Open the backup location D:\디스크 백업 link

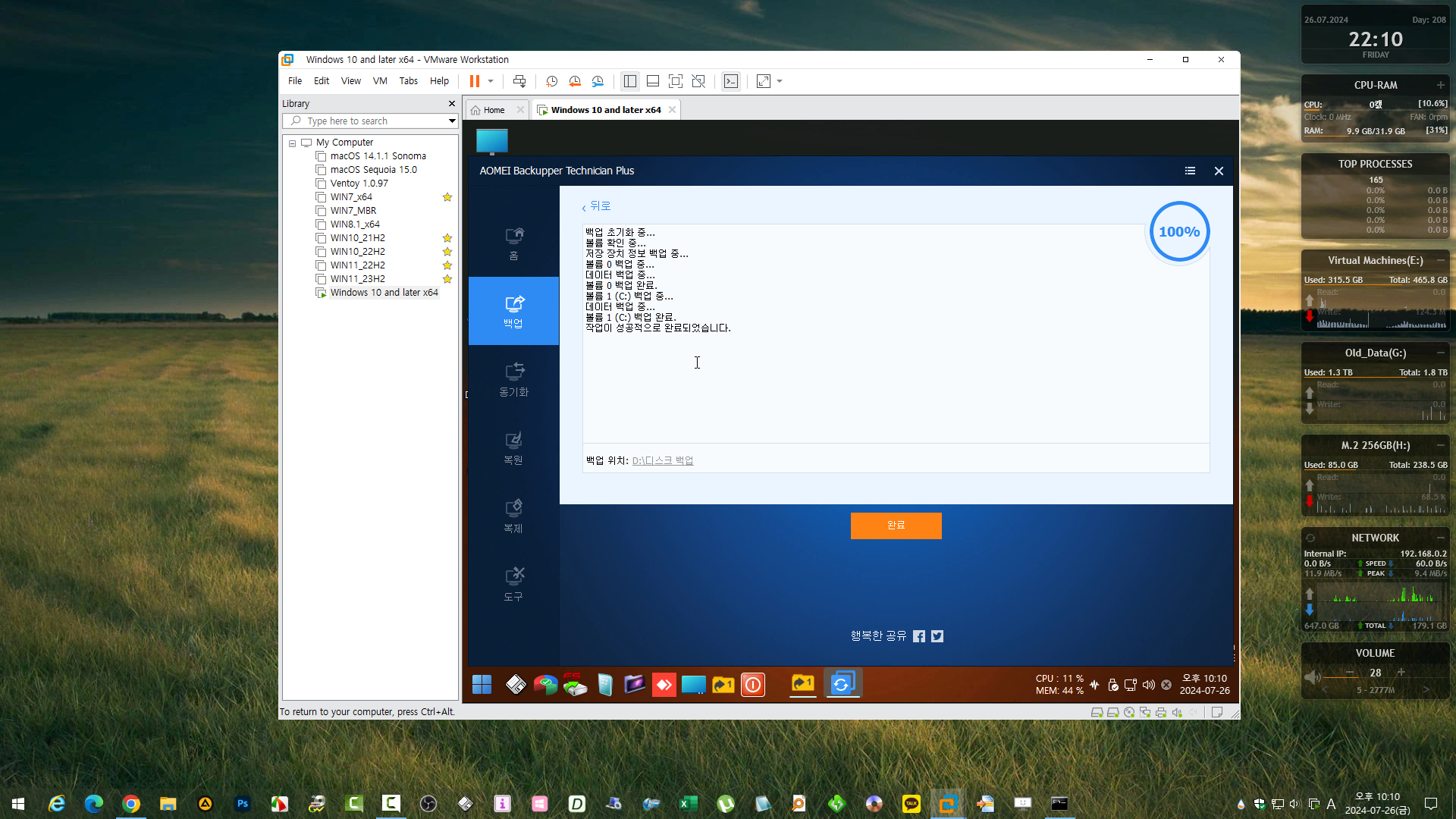pos(663,460)
